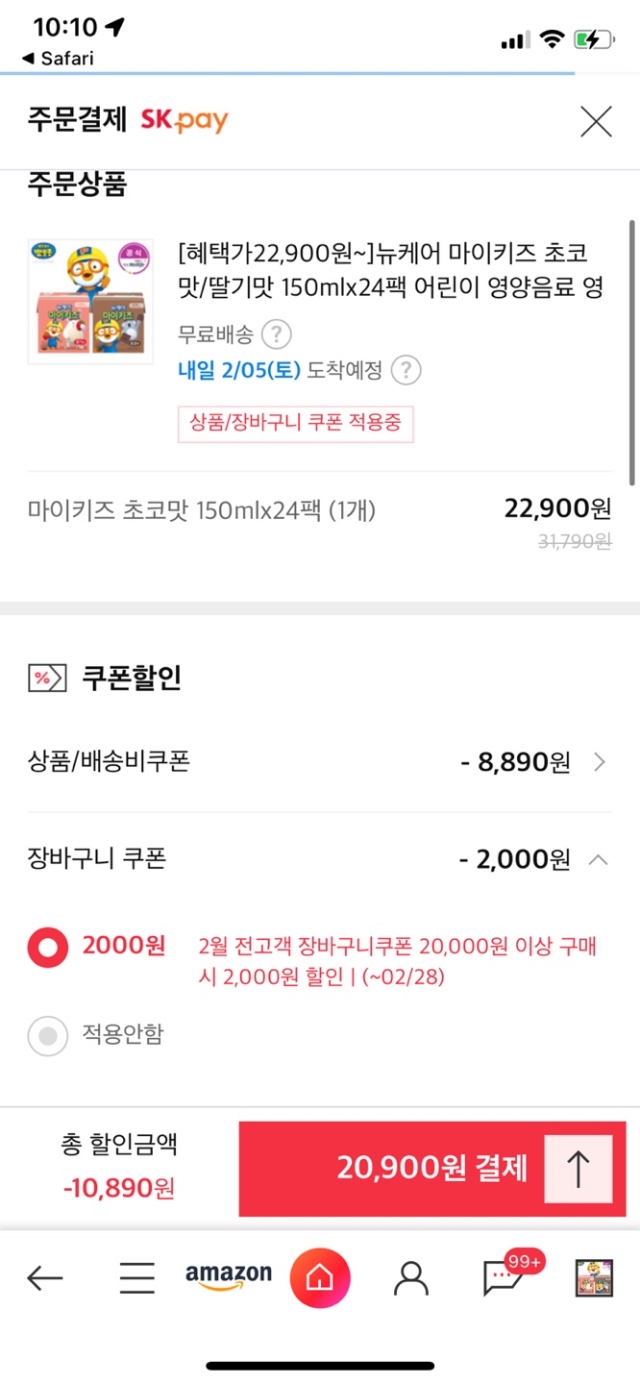
Task: Collapse the 장바구니 쿠폰 section
Action: 598,859
